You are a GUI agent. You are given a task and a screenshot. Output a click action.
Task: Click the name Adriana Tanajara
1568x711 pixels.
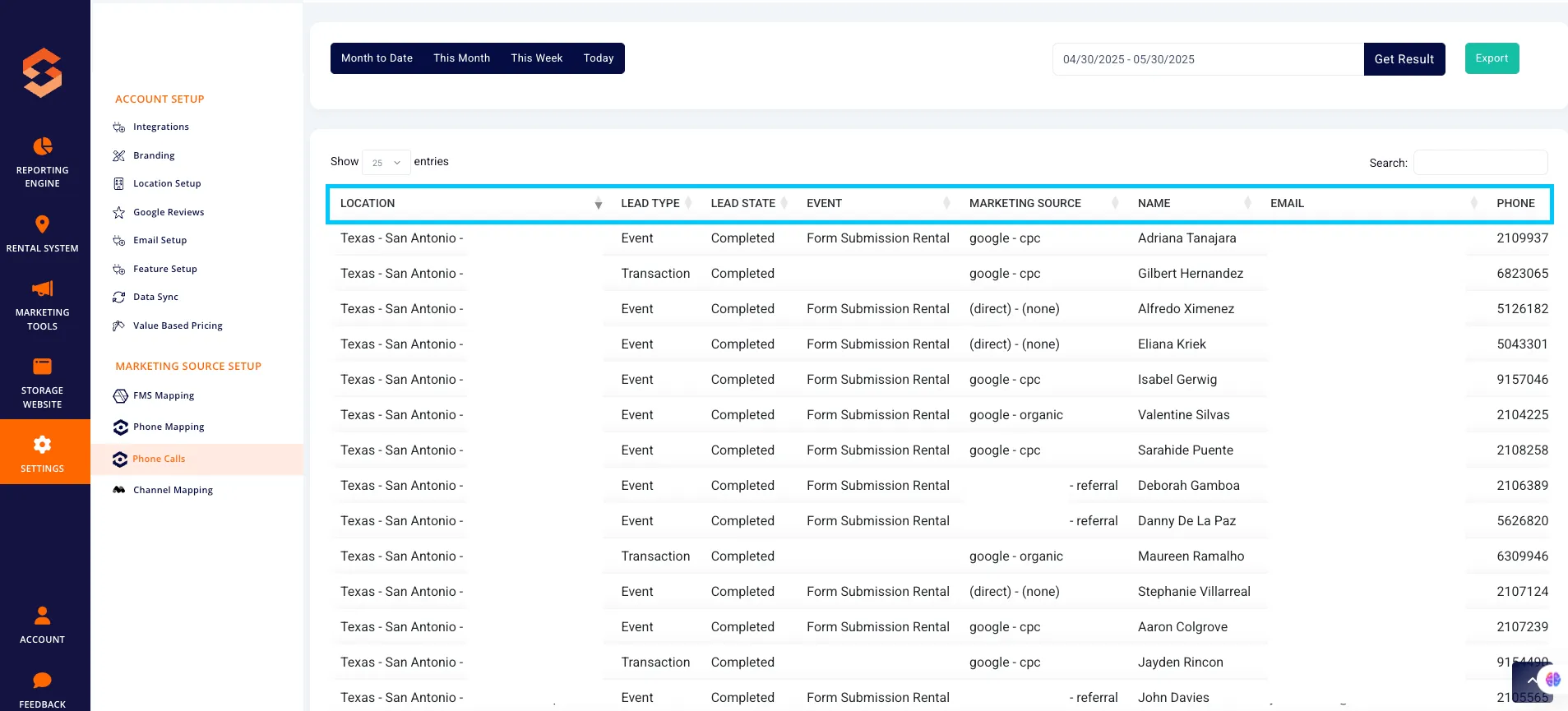[x=1186, y=238]
